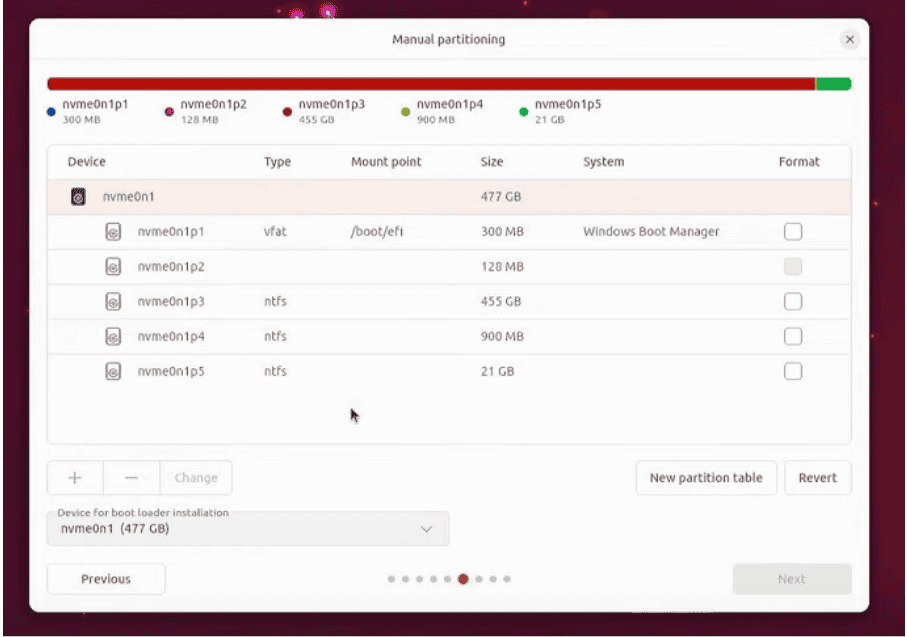Click the Revert button
Image resolution: width=907 pixels, height=637 pixels.
pos(817,478)
